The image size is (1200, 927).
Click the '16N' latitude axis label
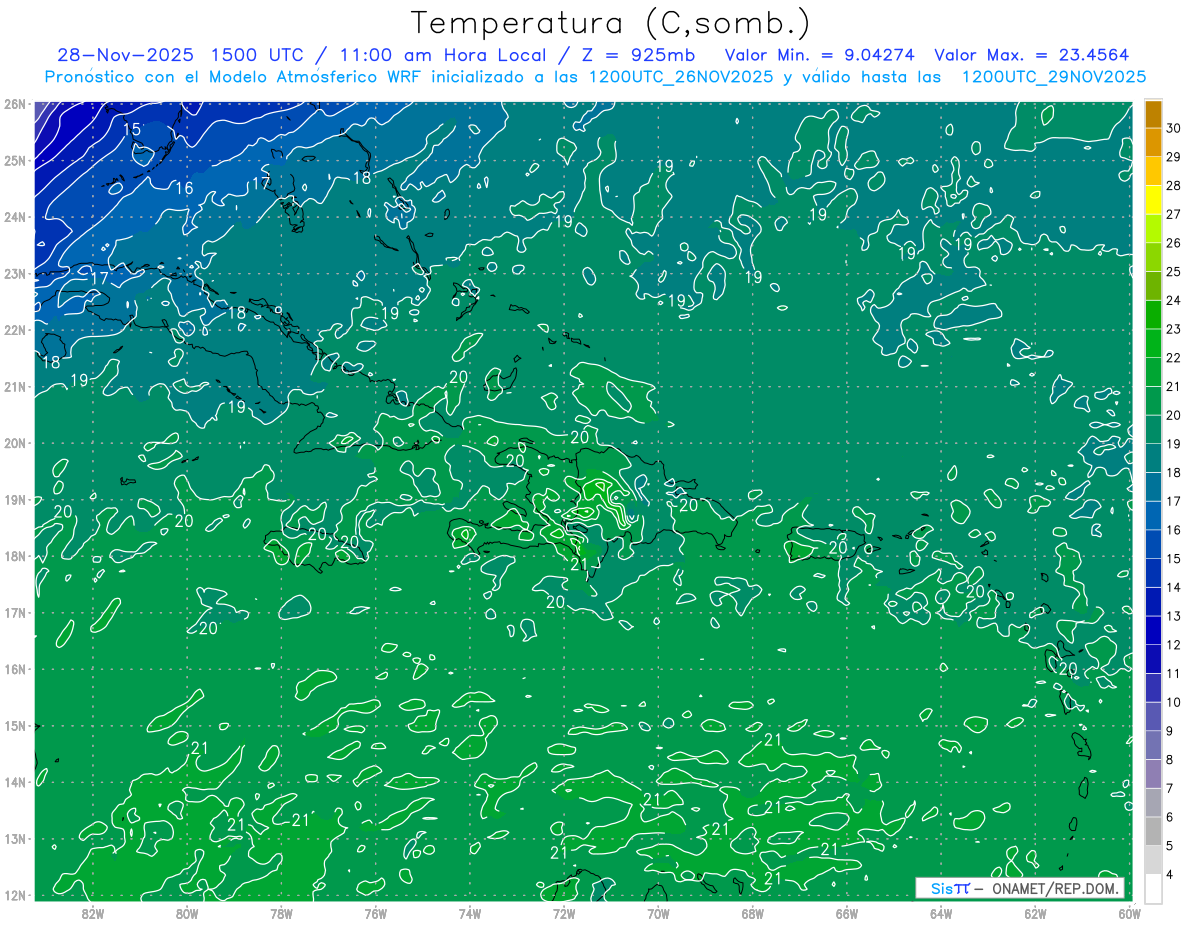coord(15,669)
